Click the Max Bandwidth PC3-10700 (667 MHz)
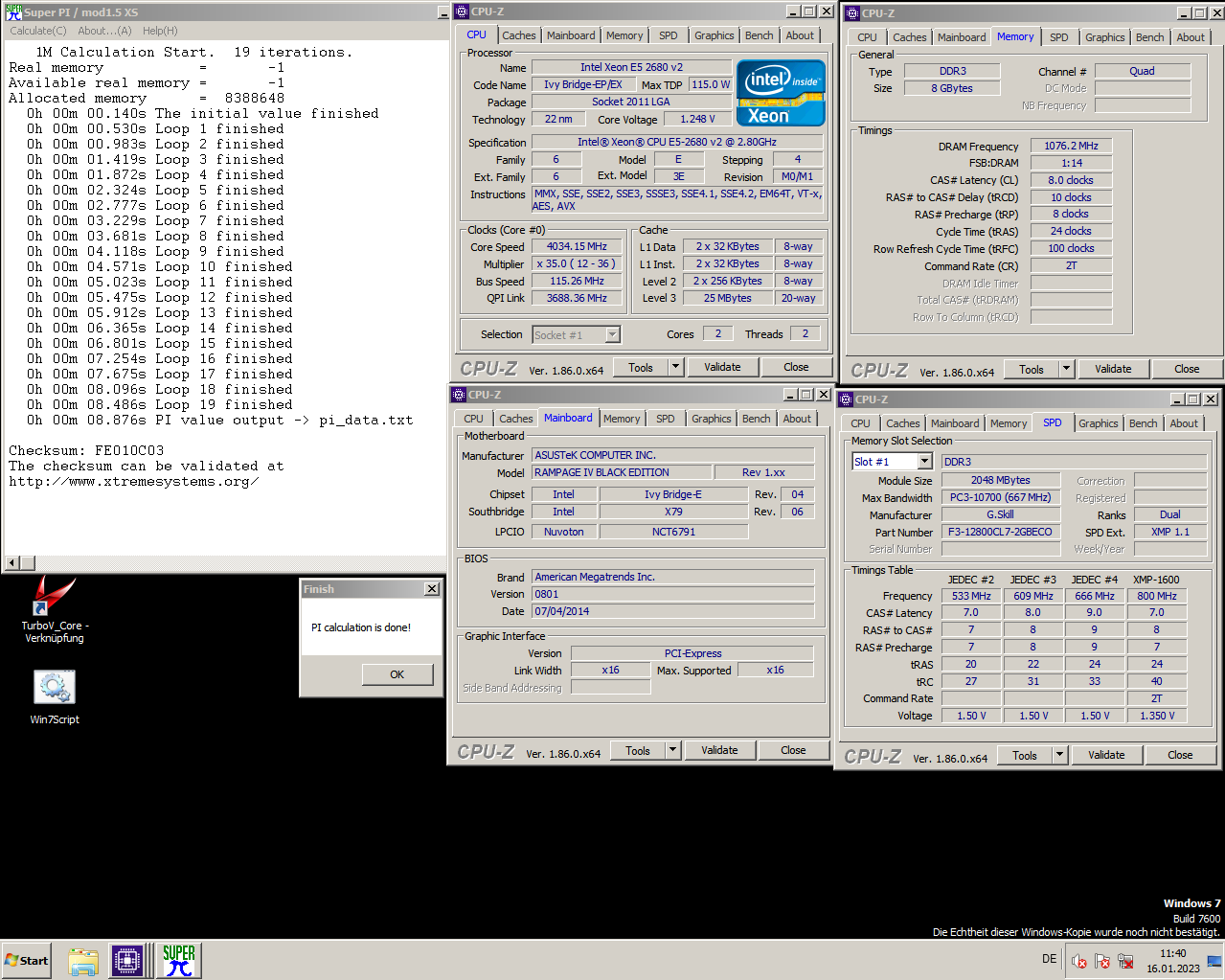Screen dimensions: 1225x980 click(x=1000, y=497)
